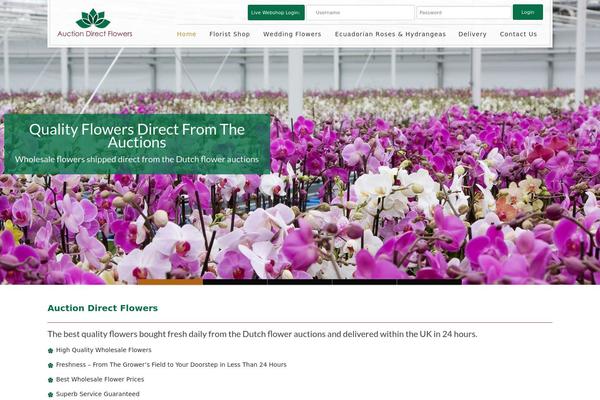This screenshot has height=400, width=600.
Task: Click the flower icon beside High Quality Wholesale Flowers
Action: coord(51,351)
